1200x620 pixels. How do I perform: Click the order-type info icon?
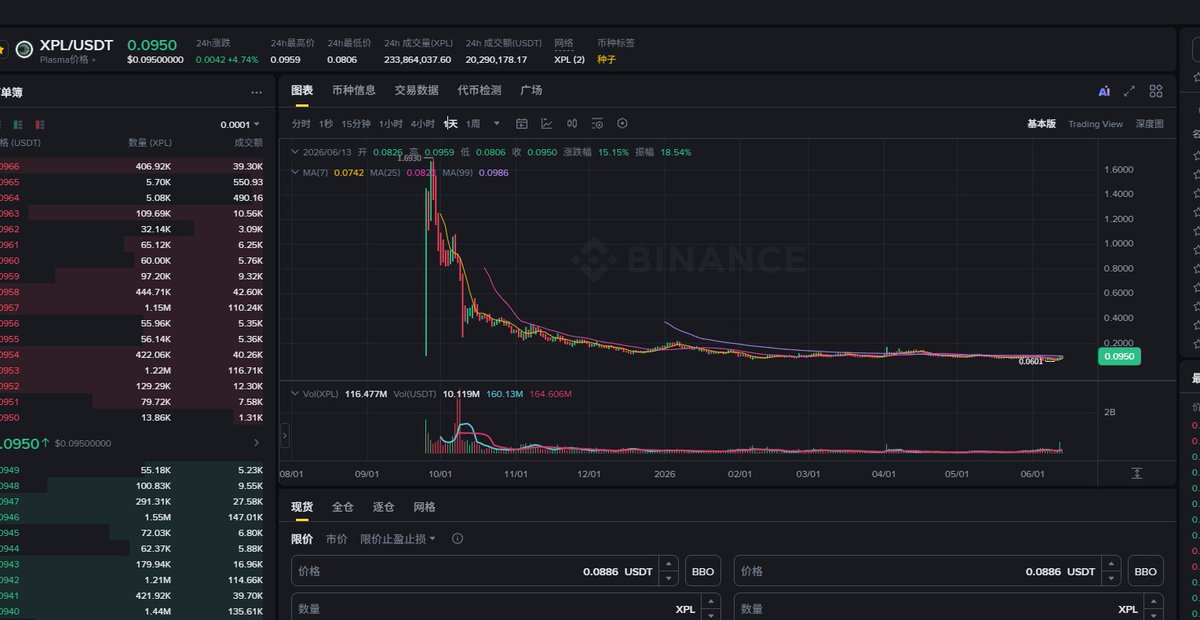(457, 539)
